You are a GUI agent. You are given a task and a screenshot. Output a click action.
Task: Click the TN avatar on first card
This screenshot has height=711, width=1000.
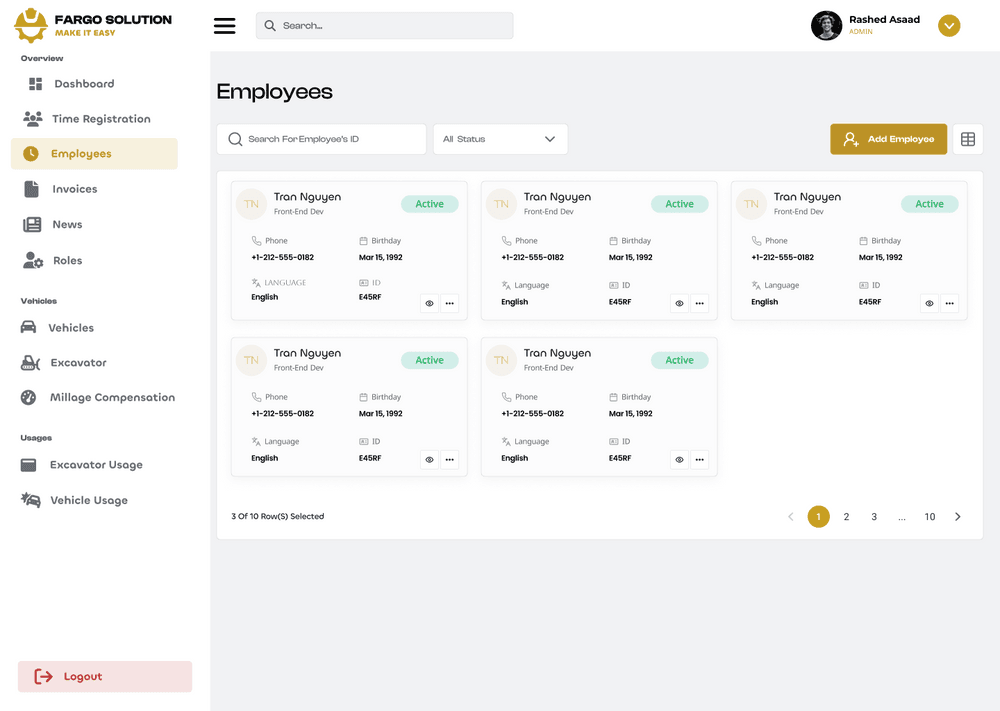pyautogui.click(x=251, y=204)
